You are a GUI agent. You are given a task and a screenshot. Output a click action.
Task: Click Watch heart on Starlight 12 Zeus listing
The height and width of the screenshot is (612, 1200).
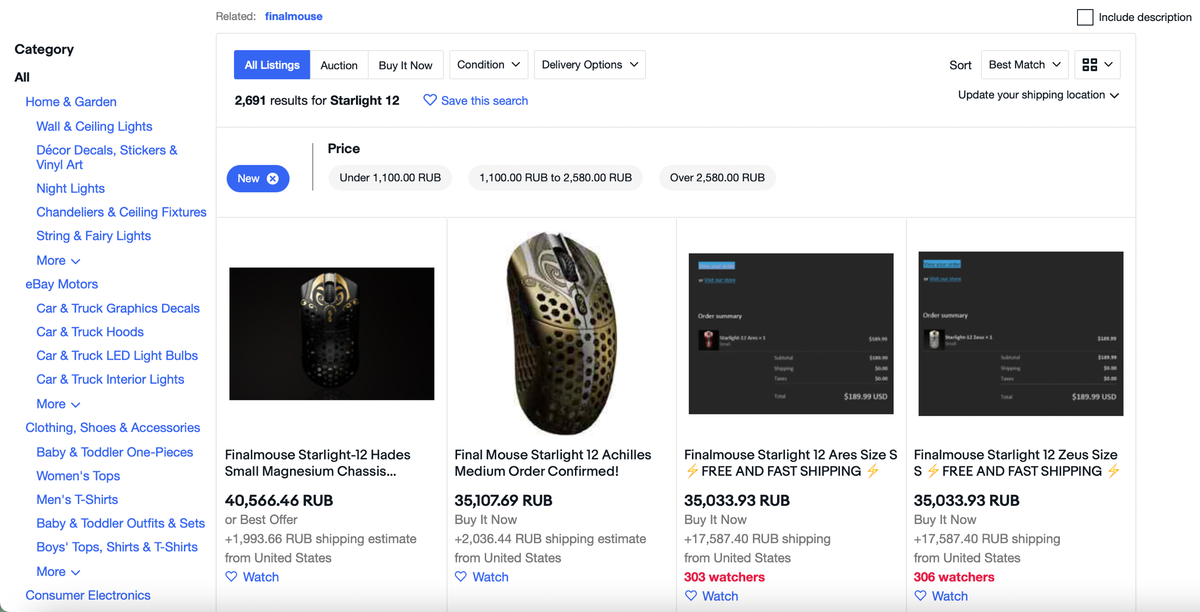click(921, 596)
